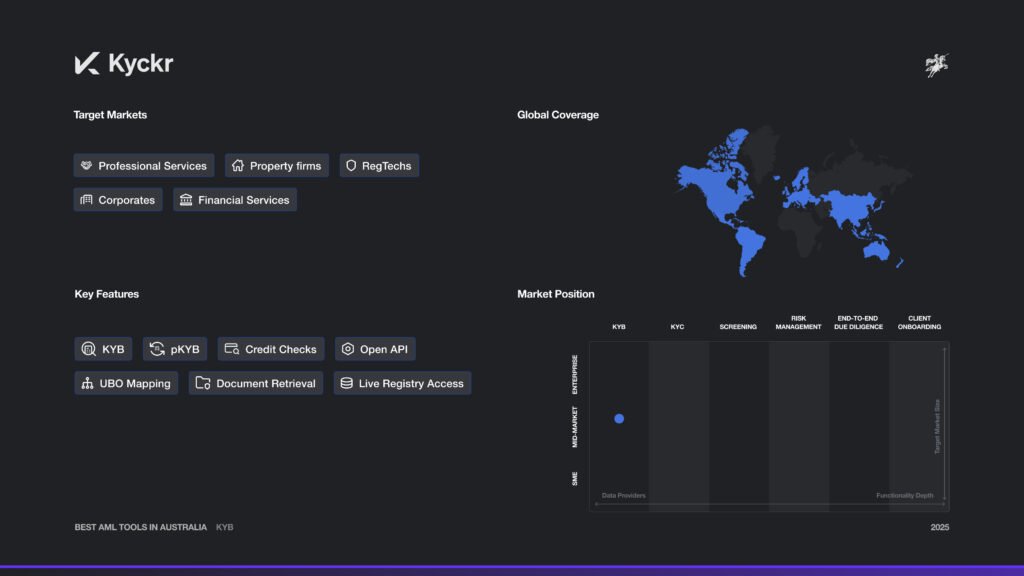Click the END-TO-END DUE DILIGENCE column header
The height and width of the screenshot is (576, 1024).
tap(858, 323)
